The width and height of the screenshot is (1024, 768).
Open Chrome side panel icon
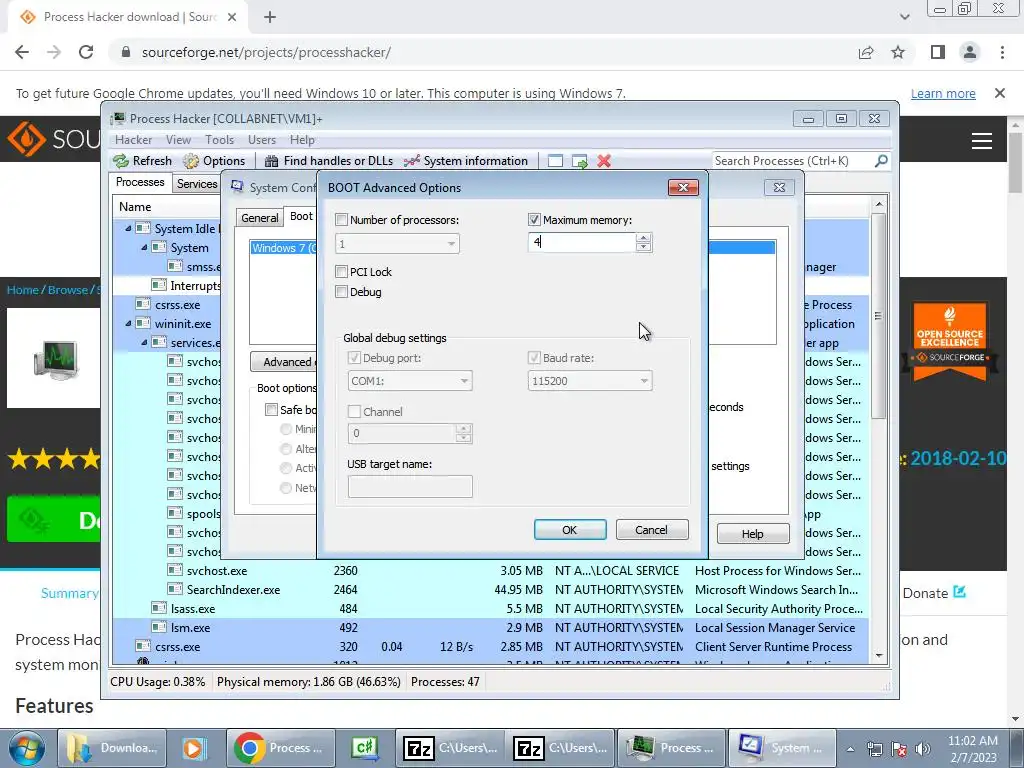(x=938, y=52)
